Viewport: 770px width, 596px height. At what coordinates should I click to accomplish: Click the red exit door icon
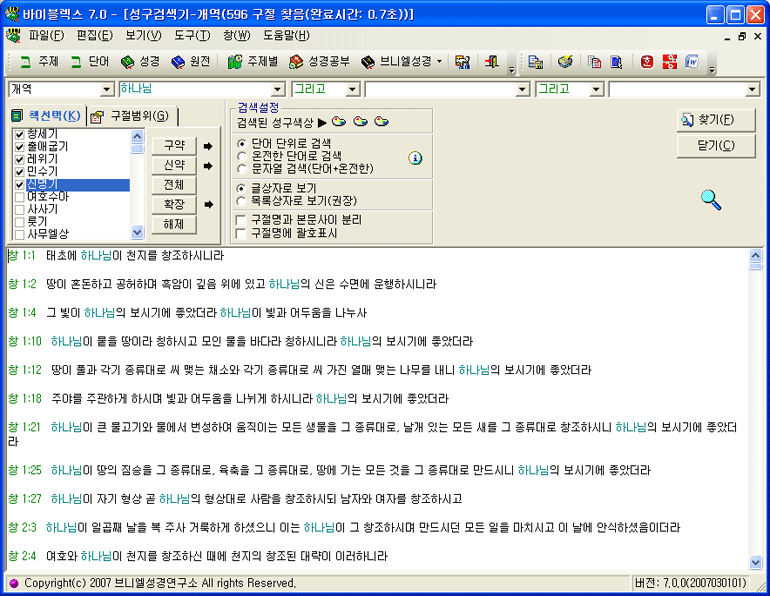(491, 62)
